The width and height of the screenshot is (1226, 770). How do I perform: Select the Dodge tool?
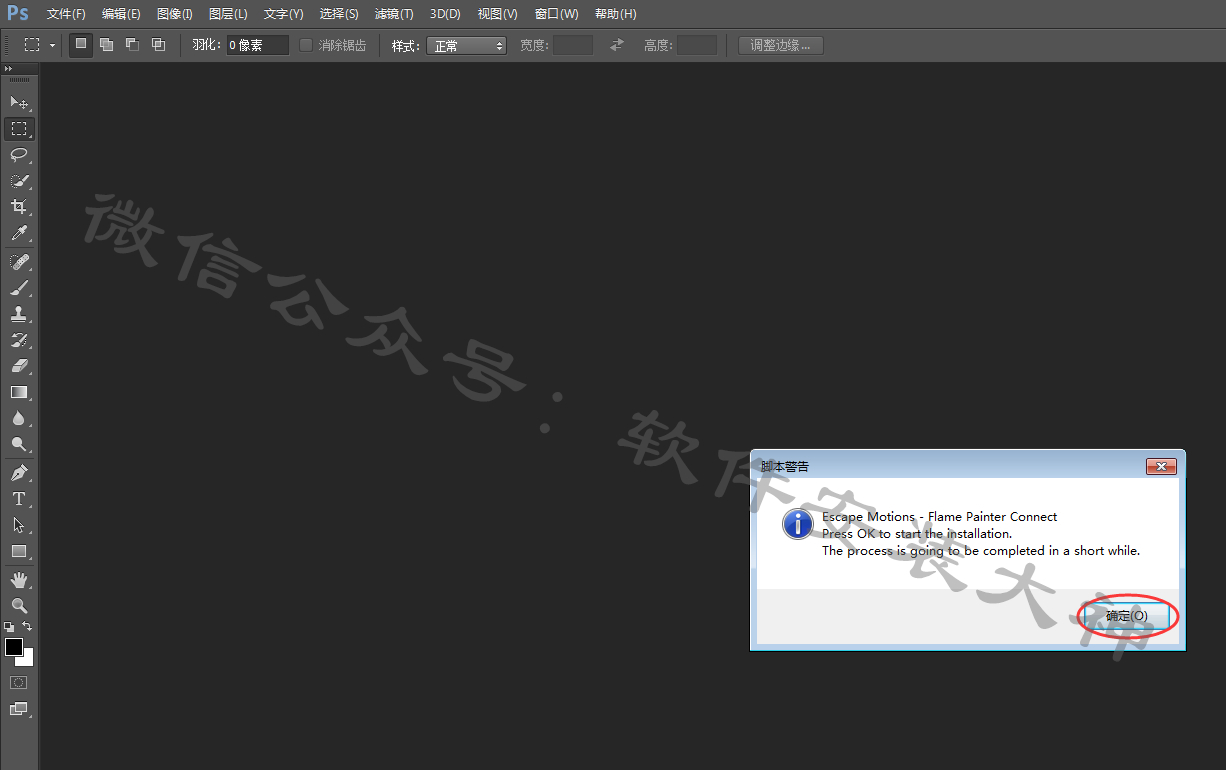pyautogui.click(x=19, y=444)
